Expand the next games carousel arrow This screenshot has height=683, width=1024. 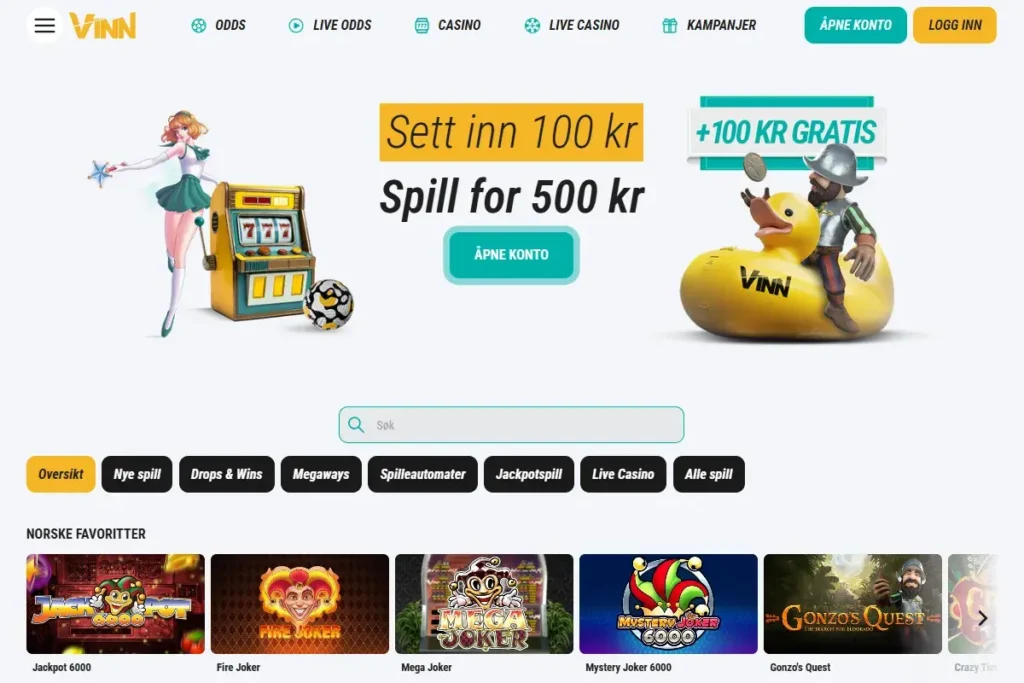pyautogui.click(x=982, y=618)
